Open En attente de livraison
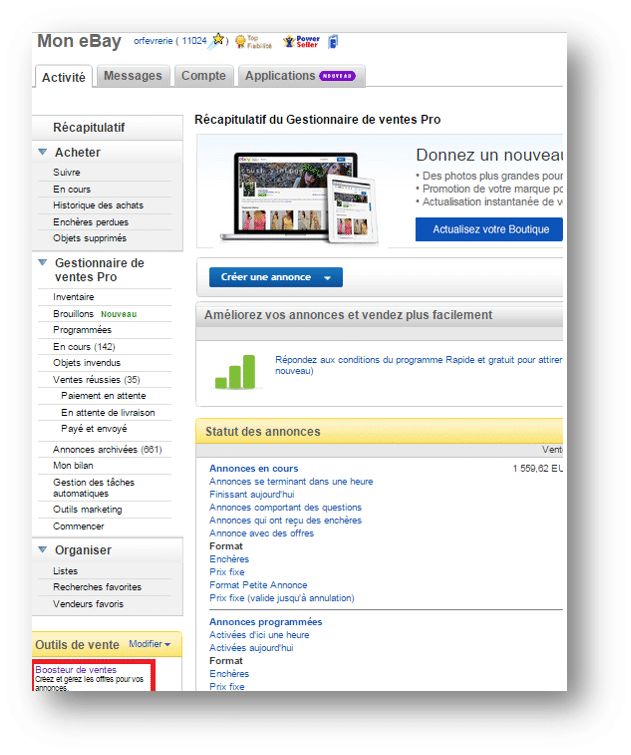 click(x=108, y=413)
